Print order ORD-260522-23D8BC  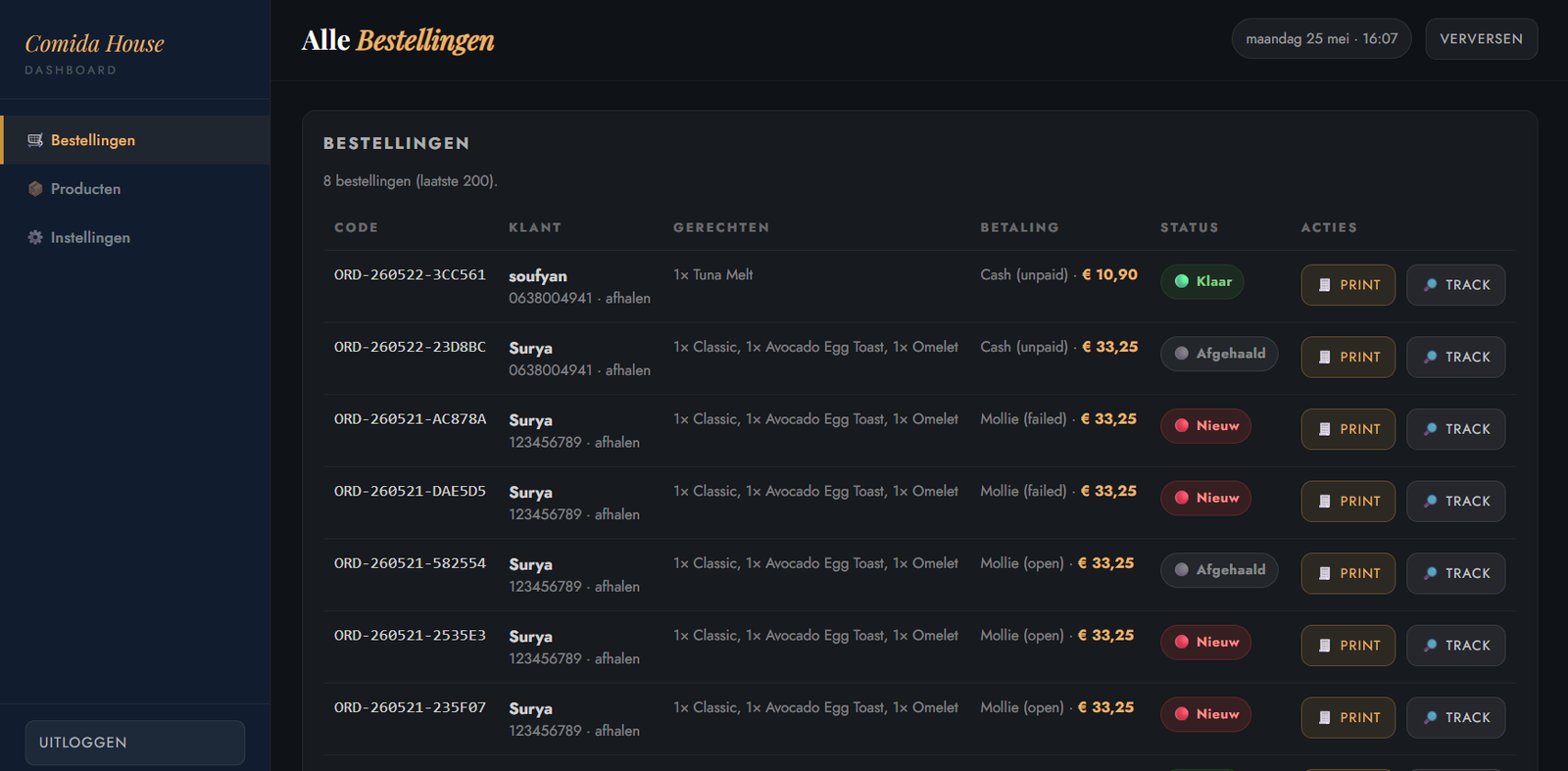1347,358
